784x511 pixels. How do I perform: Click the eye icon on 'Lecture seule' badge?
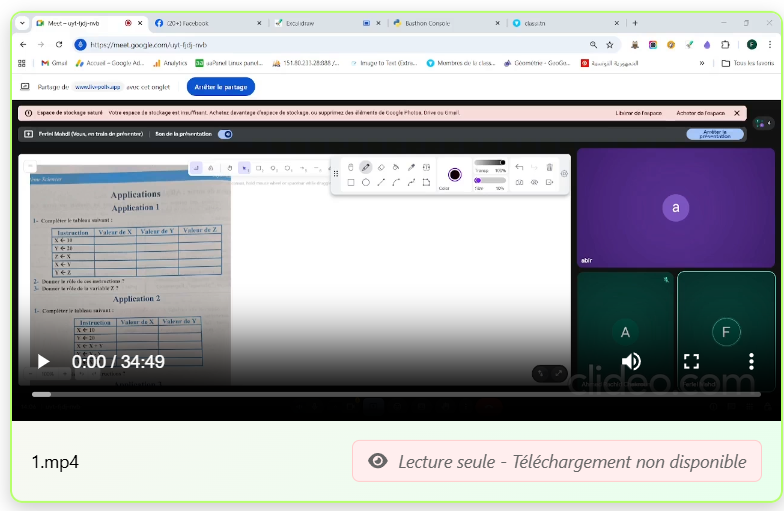378,461
